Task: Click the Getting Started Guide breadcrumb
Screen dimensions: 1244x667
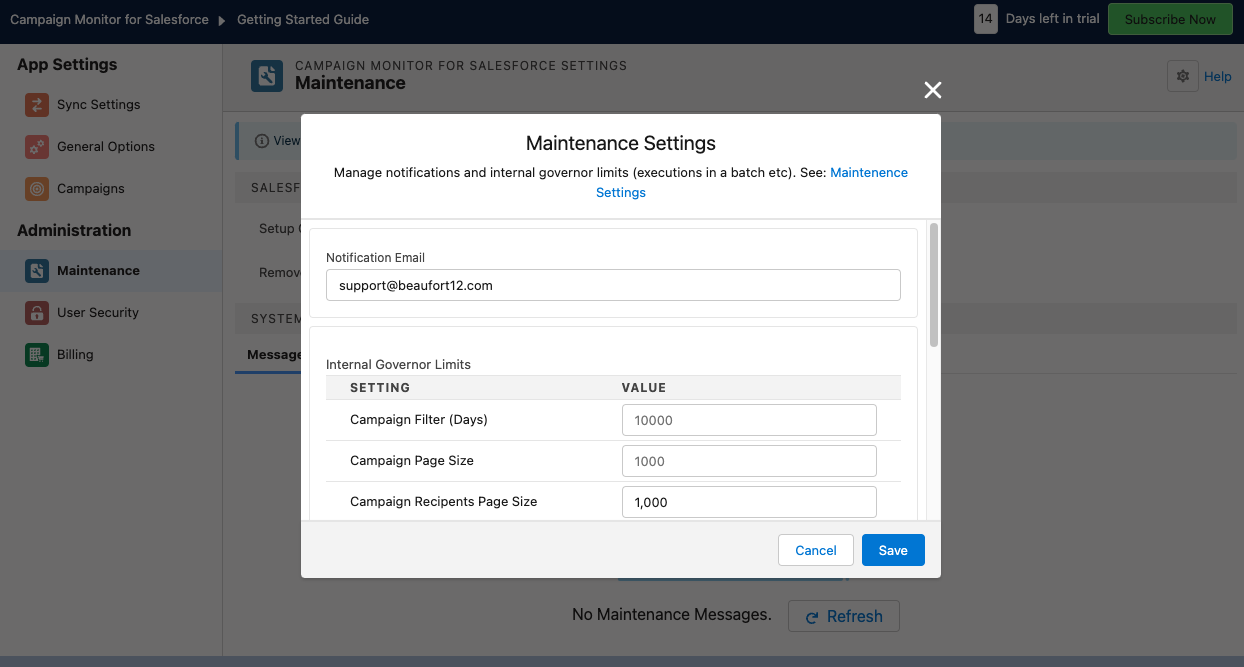Action: pyautogui.click(x=303, y=20)
